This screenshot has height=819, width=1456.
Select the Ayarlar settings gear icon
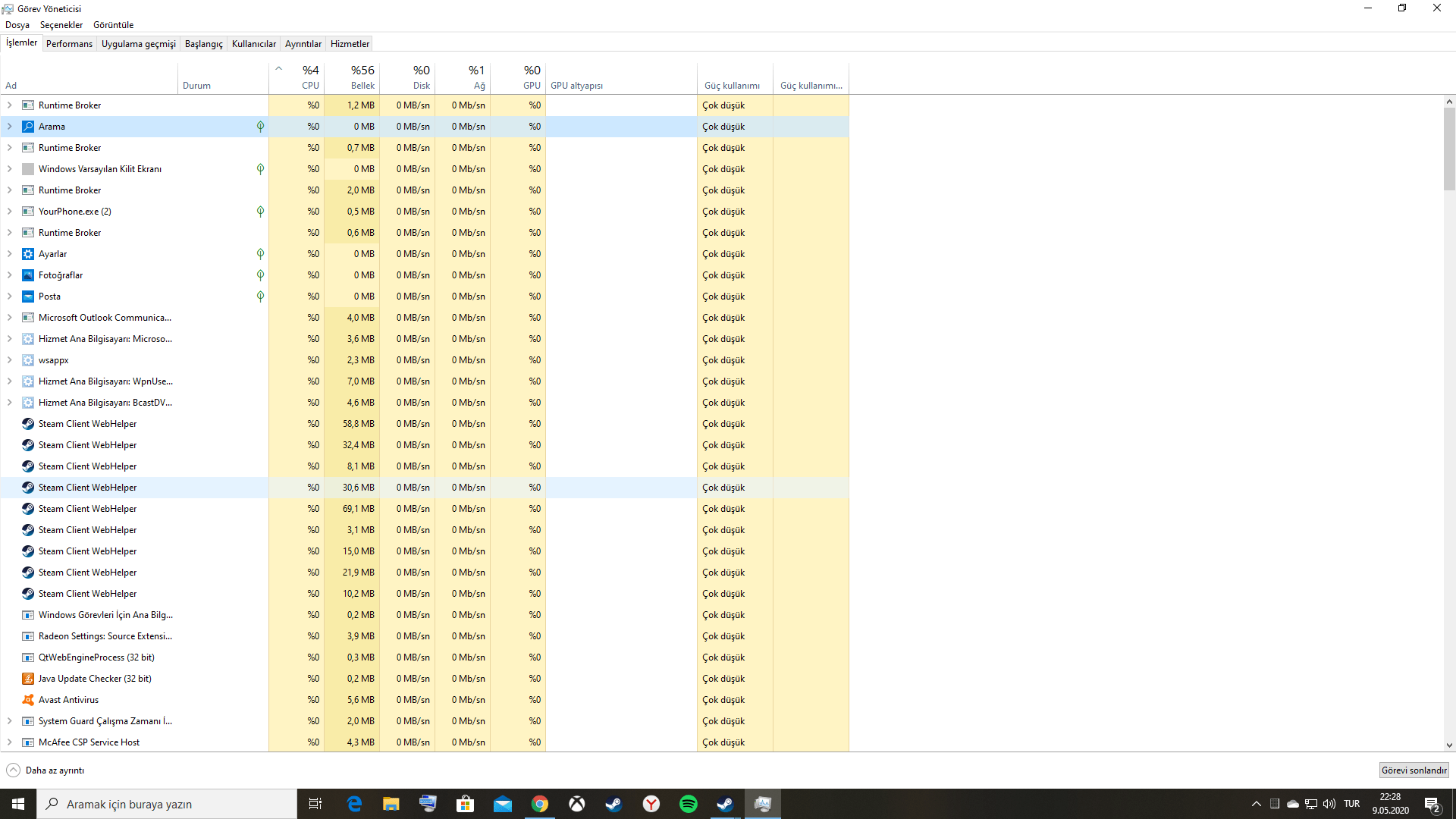click(28, 254)
